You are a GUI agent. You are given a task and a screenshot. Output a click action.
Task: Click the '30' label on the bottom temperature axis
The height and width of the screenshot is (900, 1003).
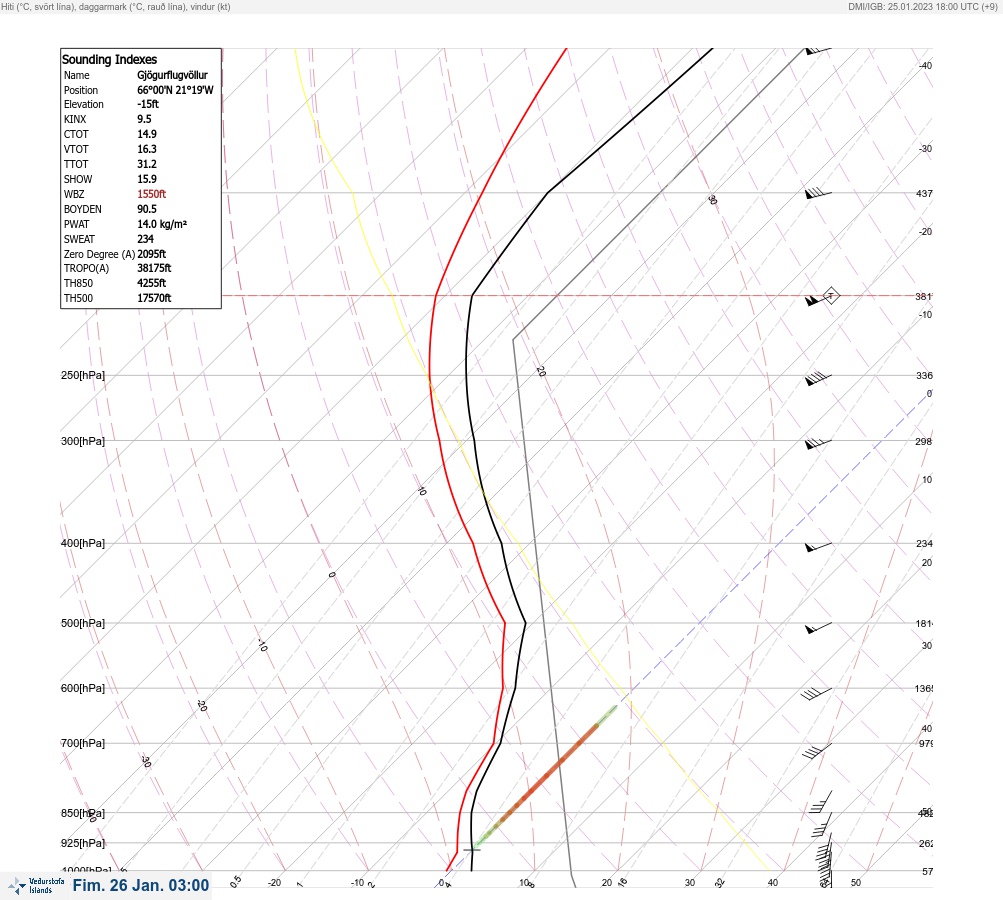click(690, 883)
